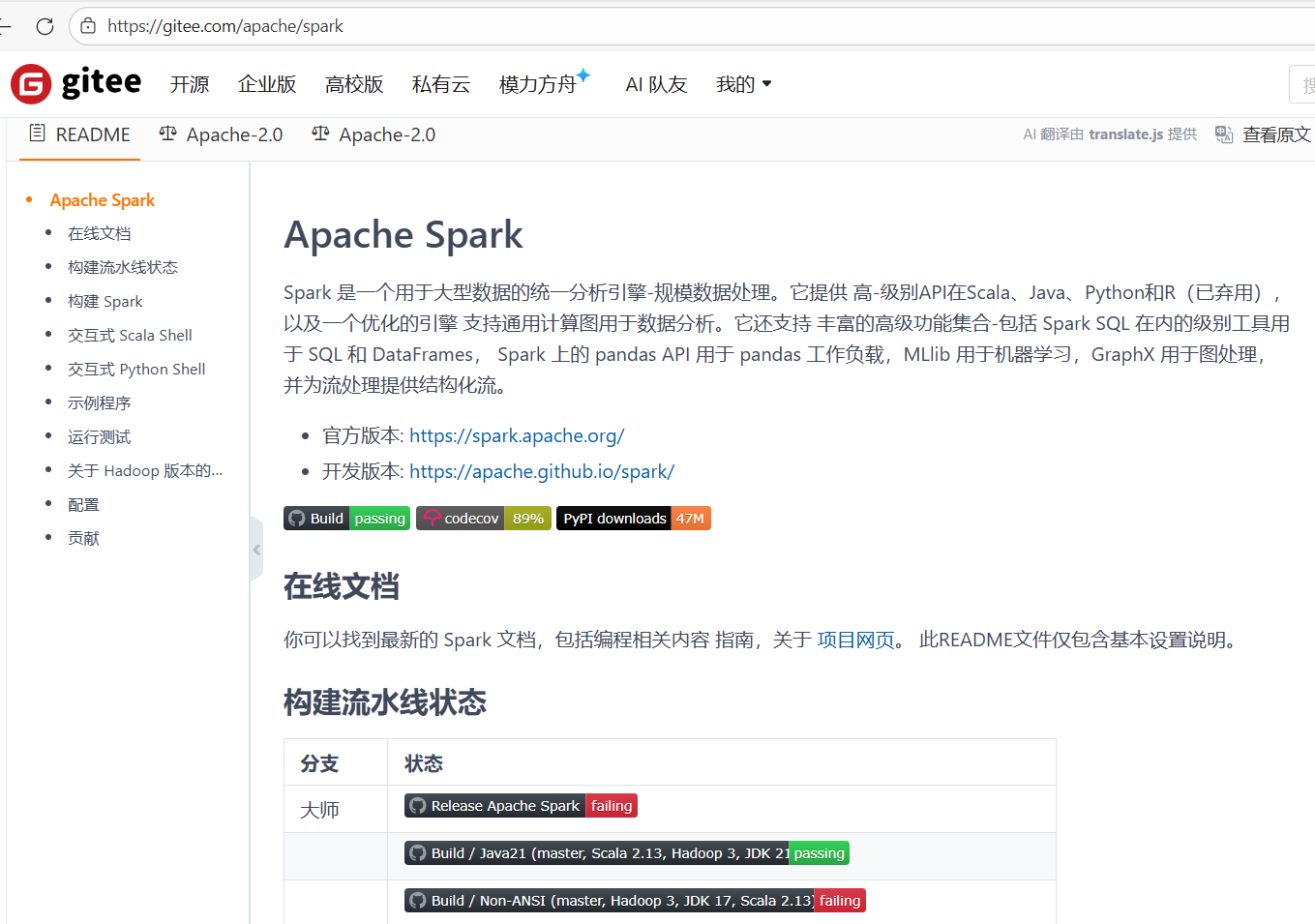Image resolution: width=1315 pixels, height=924 pixels.
Task: Click the search box at top right
Action: (x=1301, y=84)
